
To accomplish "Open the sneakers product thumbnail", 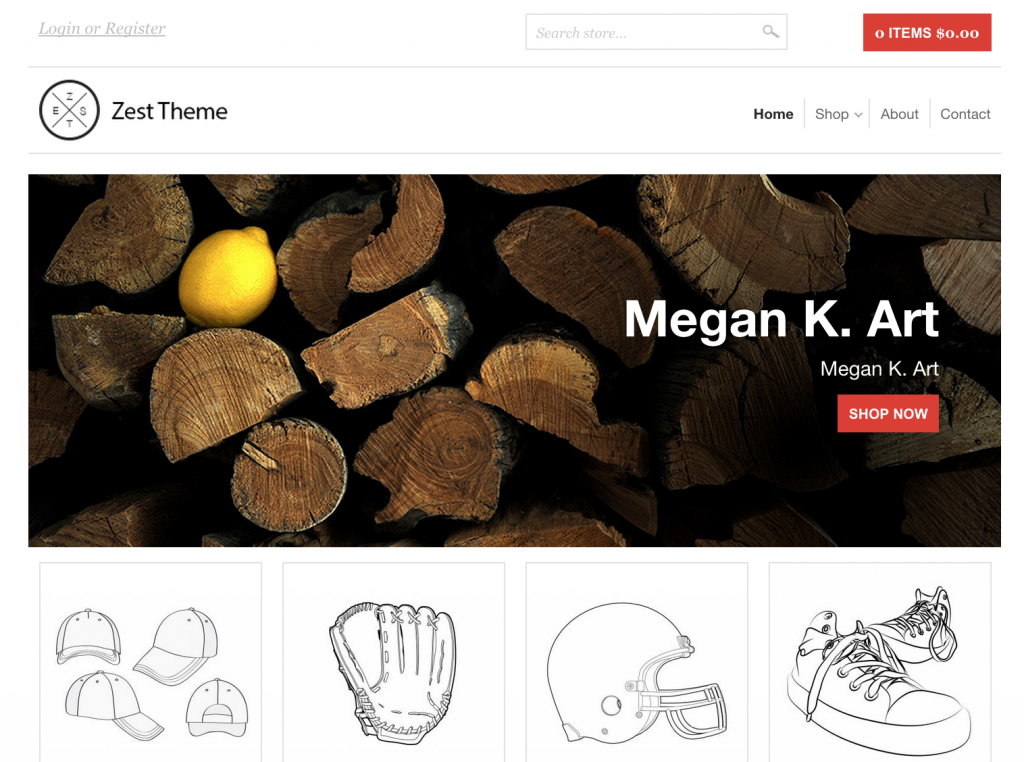I will click(x=880, y=662).
